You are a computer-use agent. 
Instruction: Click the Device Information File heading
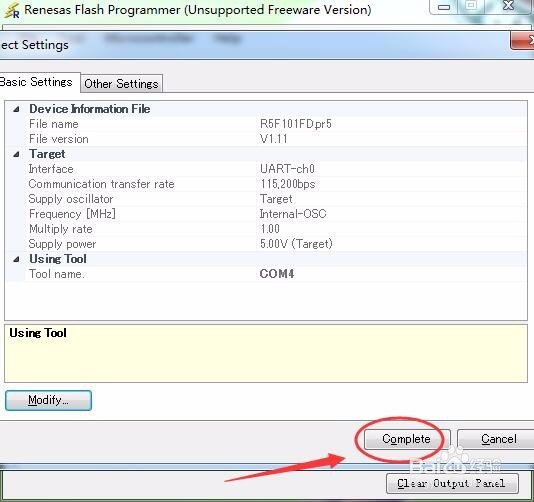coord(90,109)
